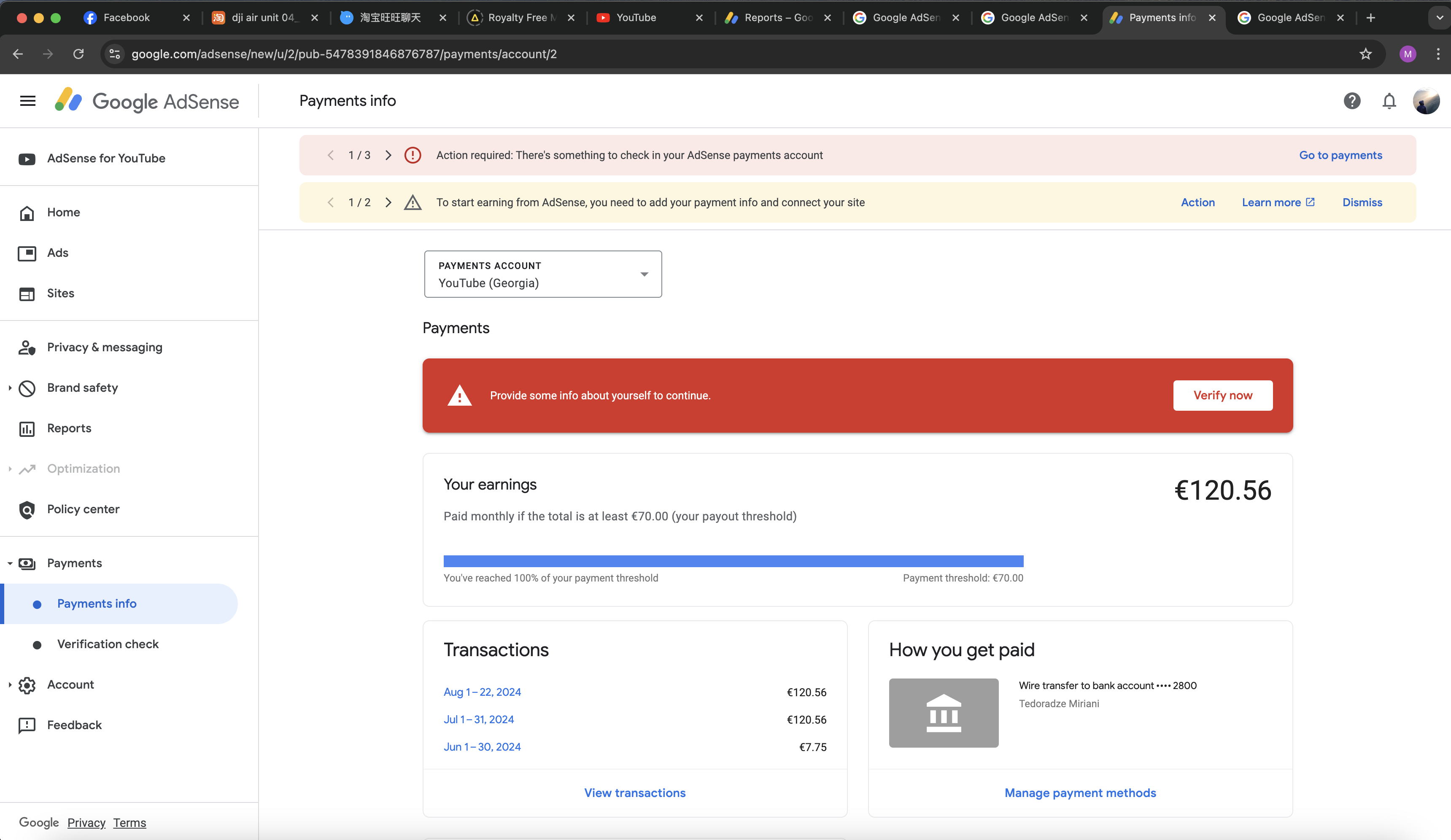Open the Policy center shield icon
This screenshot has width=1451, height=840.
pos(27,509)
